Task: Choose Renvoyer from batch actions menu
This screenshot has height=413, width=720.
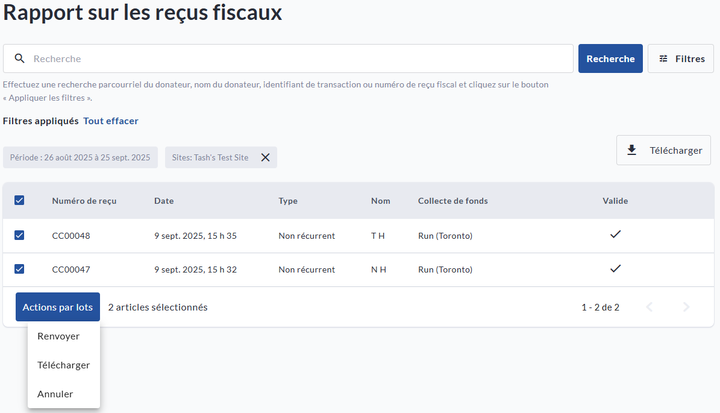Action: click(58, 336)
